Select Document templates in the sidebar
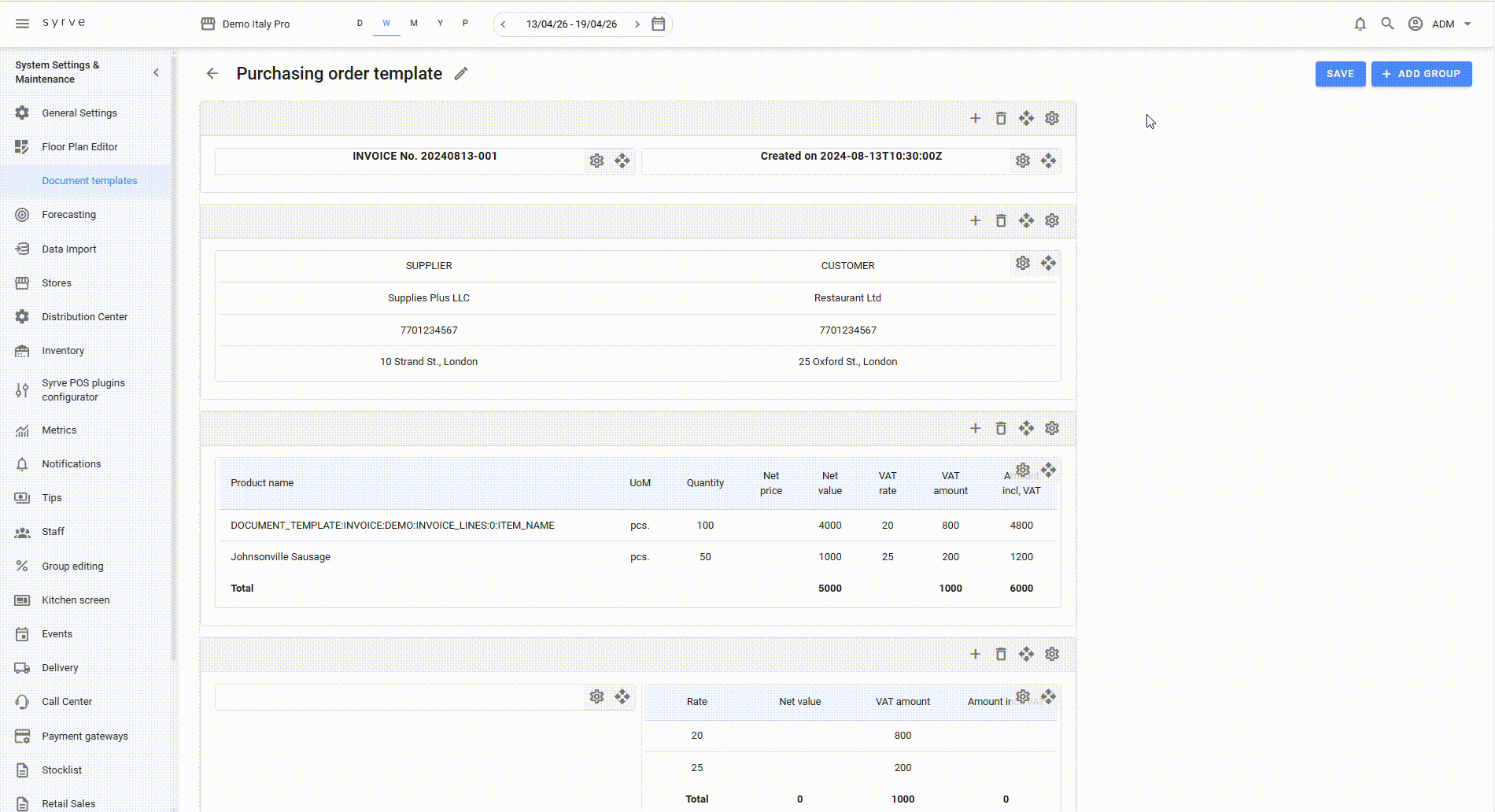The width and height of the screenshot is (1495, 812). pos(85,181)
